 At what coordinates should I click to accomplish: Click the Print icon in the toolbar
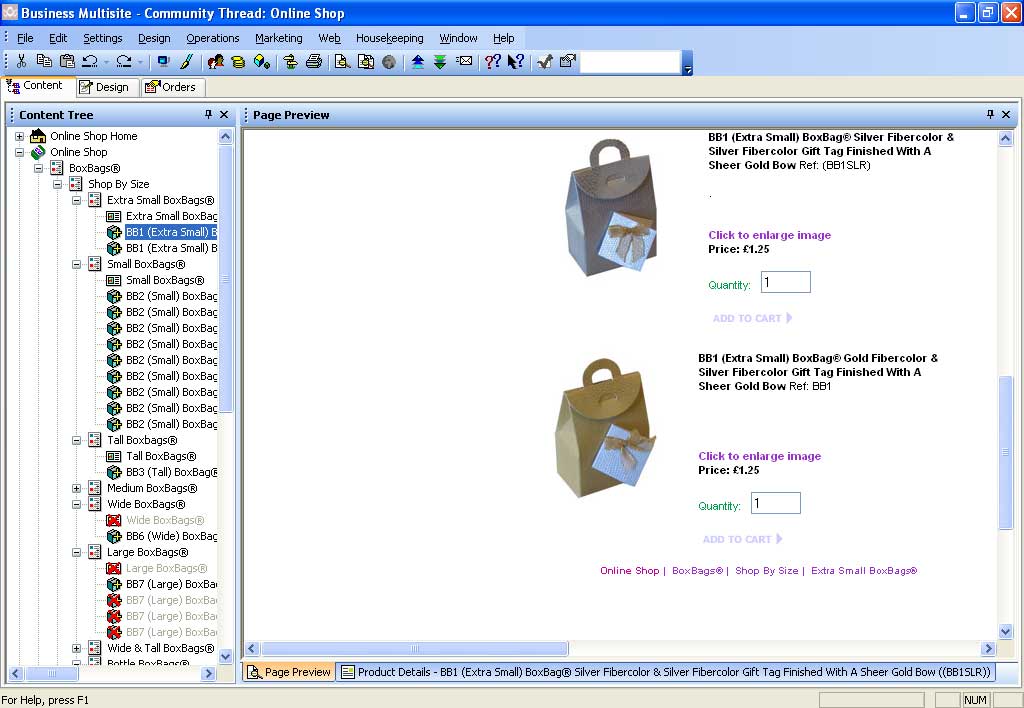313,62
